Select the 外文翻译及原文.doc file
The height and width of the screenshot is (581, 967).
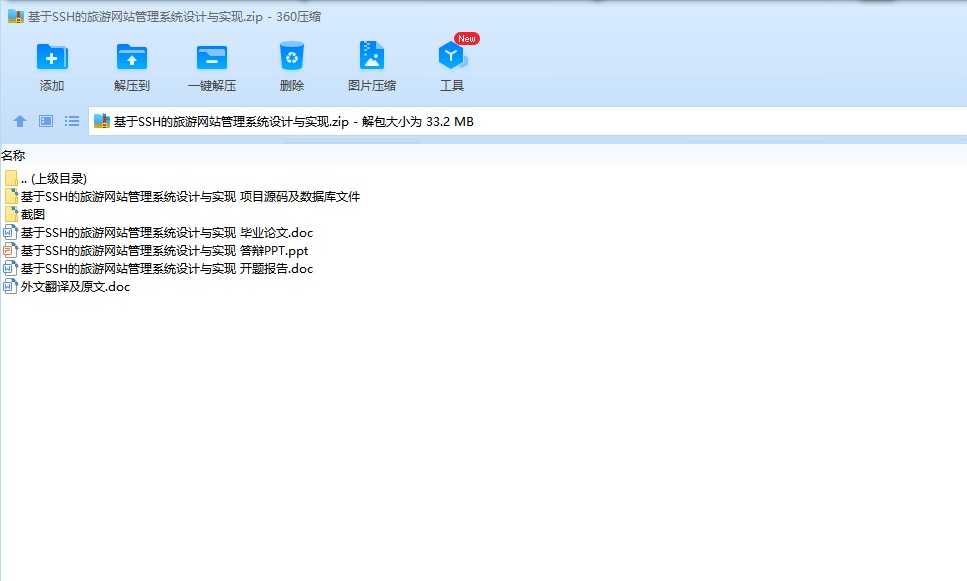pos(67,286)
